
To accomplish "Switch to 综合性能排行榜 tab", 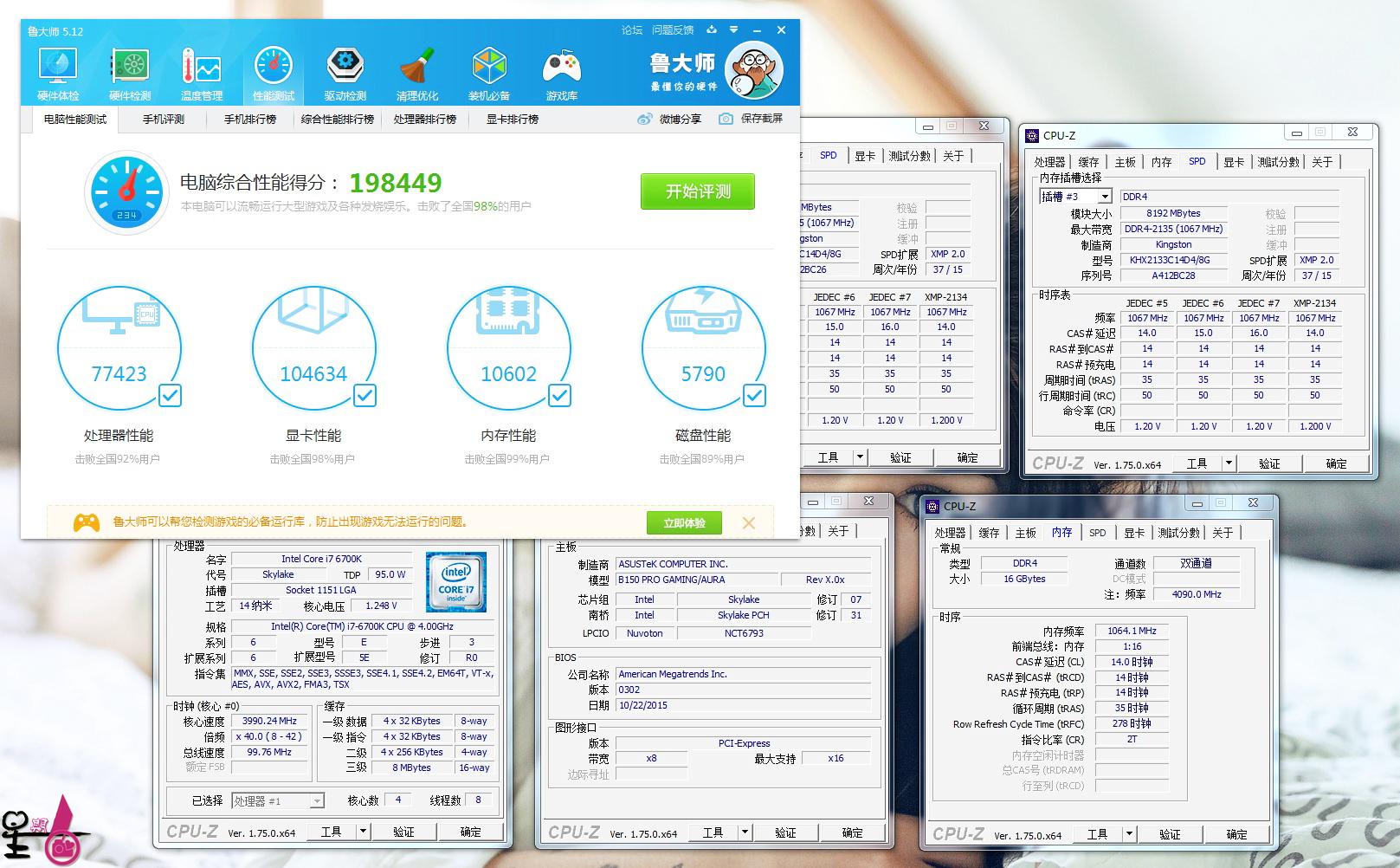I will [338, 119].
